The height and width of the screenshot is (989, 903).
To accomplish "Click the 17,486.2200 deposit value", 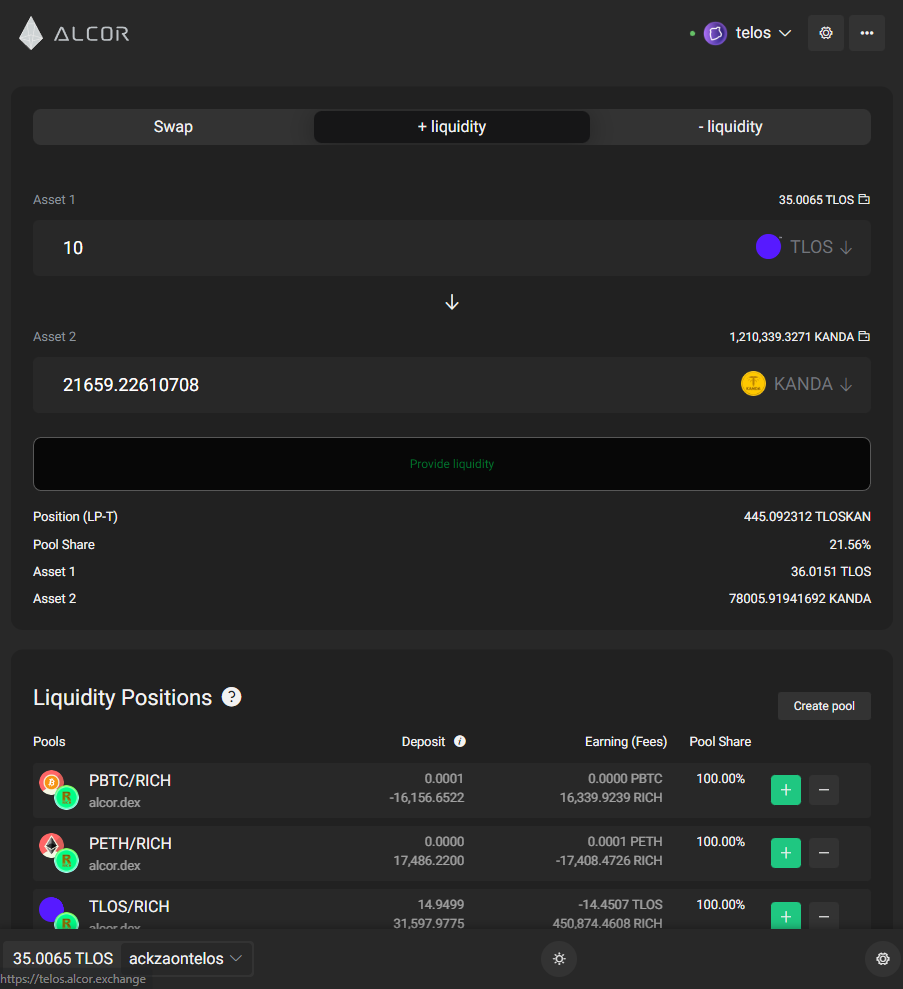I will [x=429, y=860].
